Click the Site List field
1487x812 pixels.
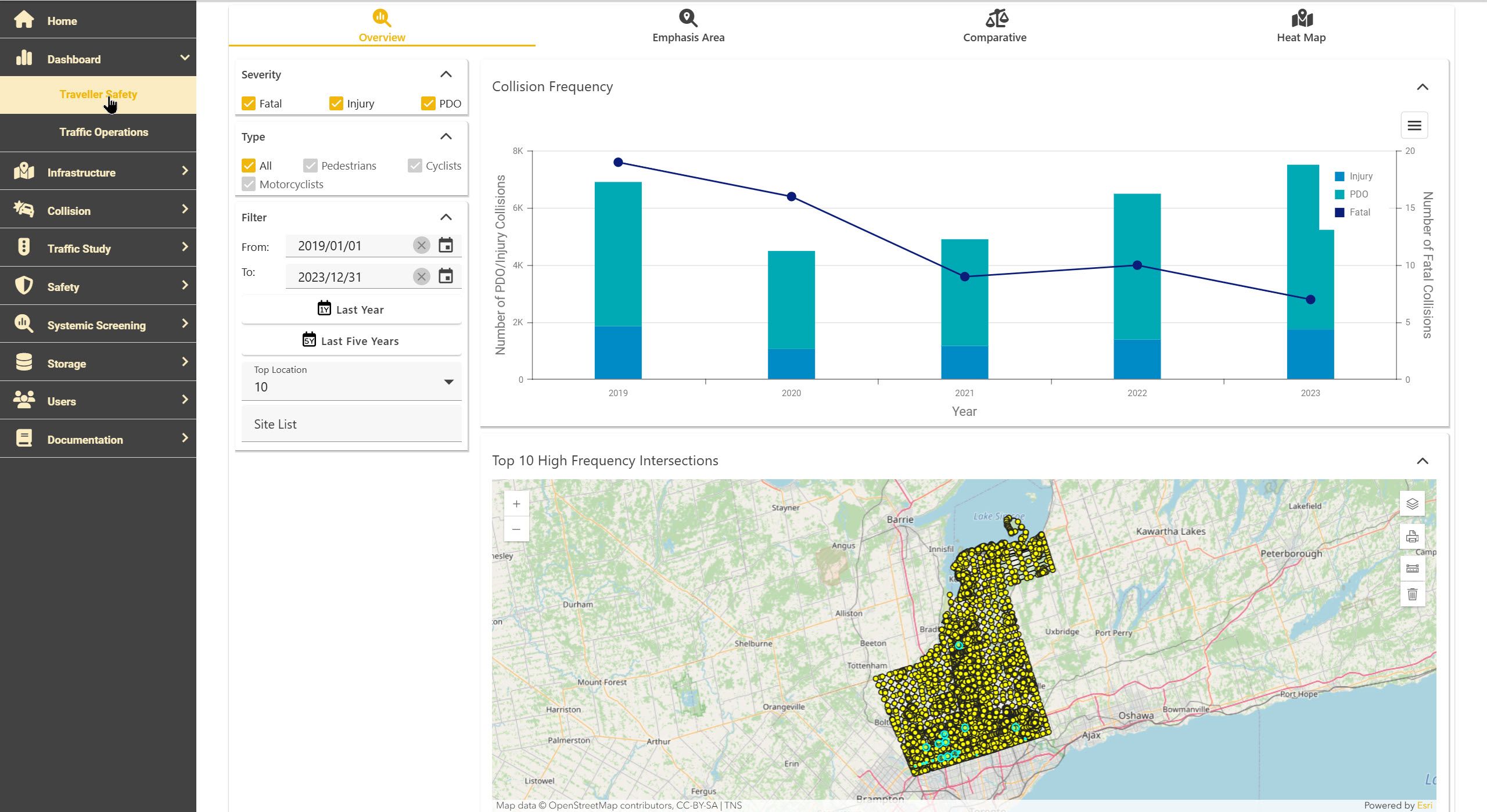coord(351,424)
